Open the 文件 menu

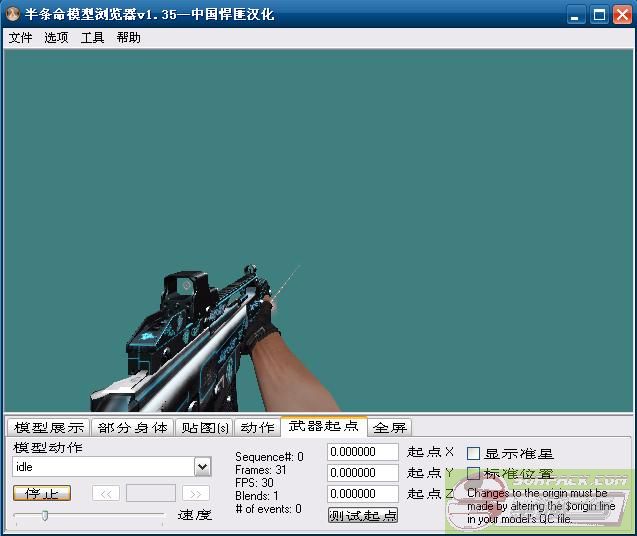coord(20,38)
